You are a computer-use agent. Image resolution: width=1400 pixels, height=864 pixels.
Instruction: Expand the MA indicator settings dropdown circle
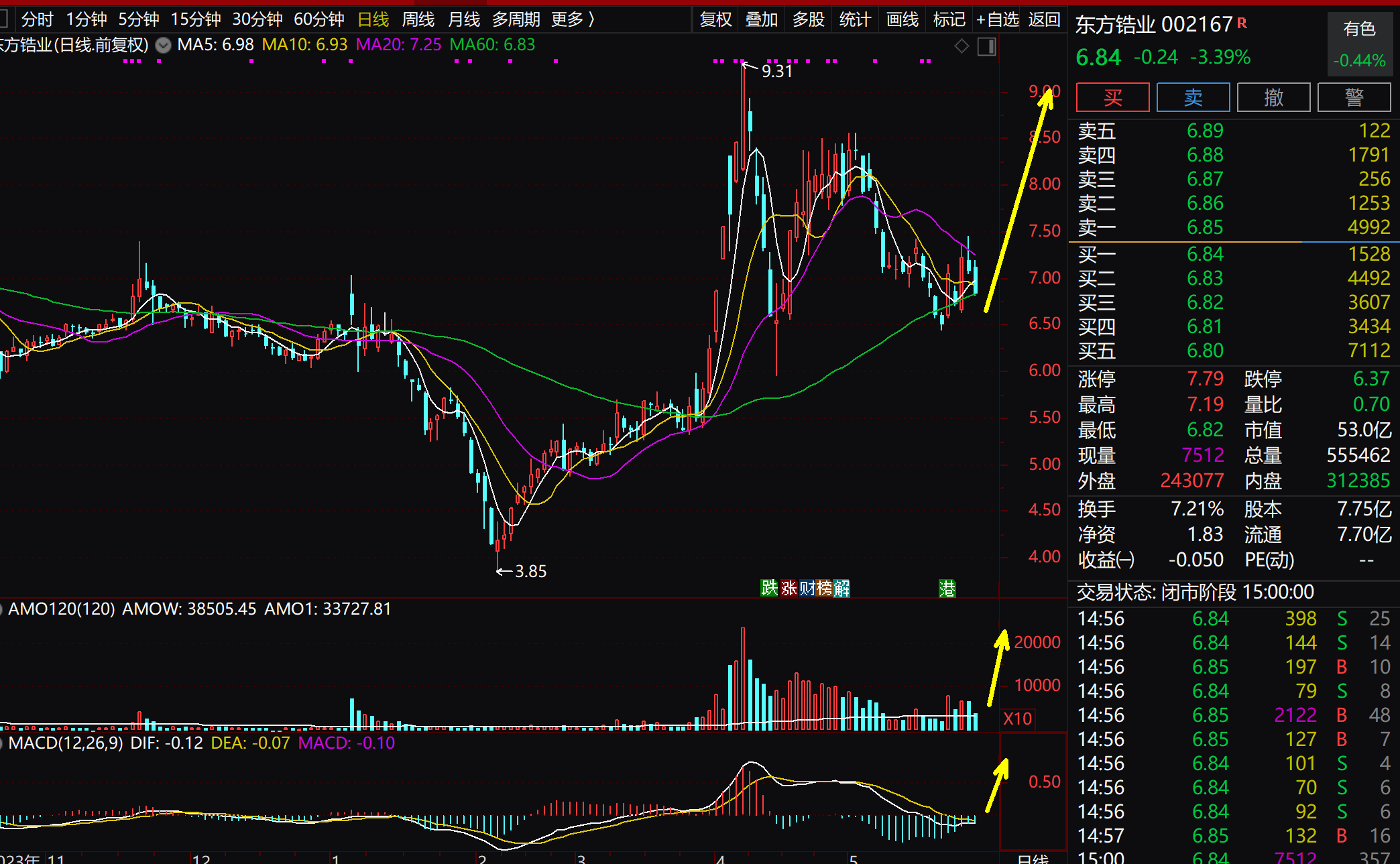pyautogui.click(x=163, y=46)
